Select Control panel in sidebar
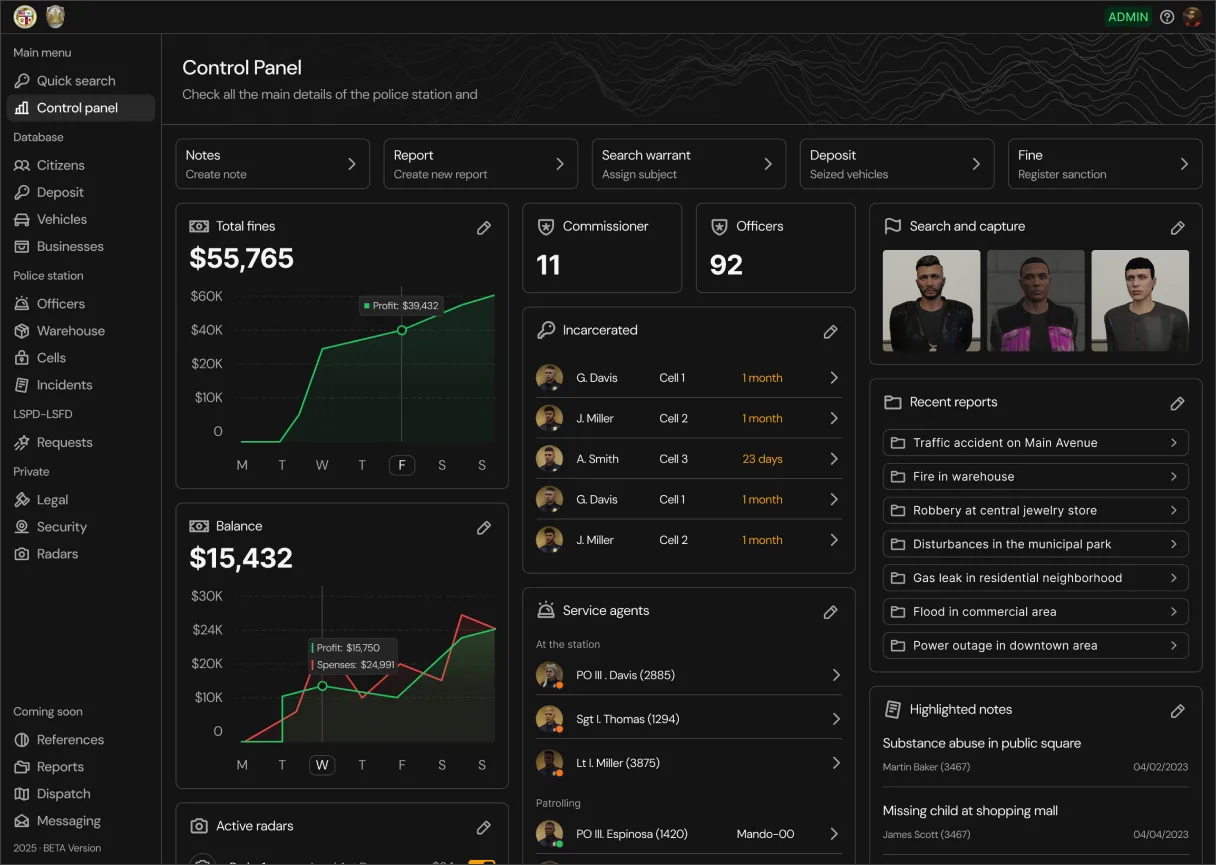Viewport: 1216px width, 865px height. 80,108
